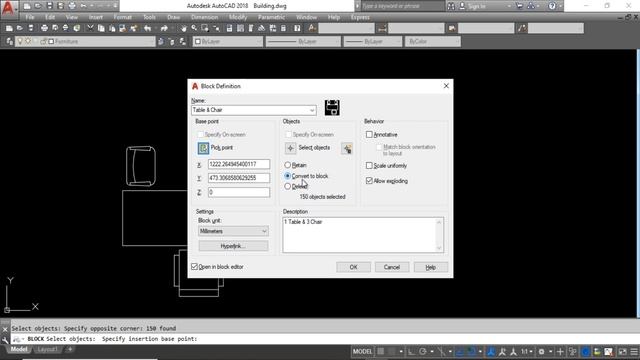The image size is (640, 360).
Task: Enable the Annotative checkbox
Action: click(x=369, y=134)
